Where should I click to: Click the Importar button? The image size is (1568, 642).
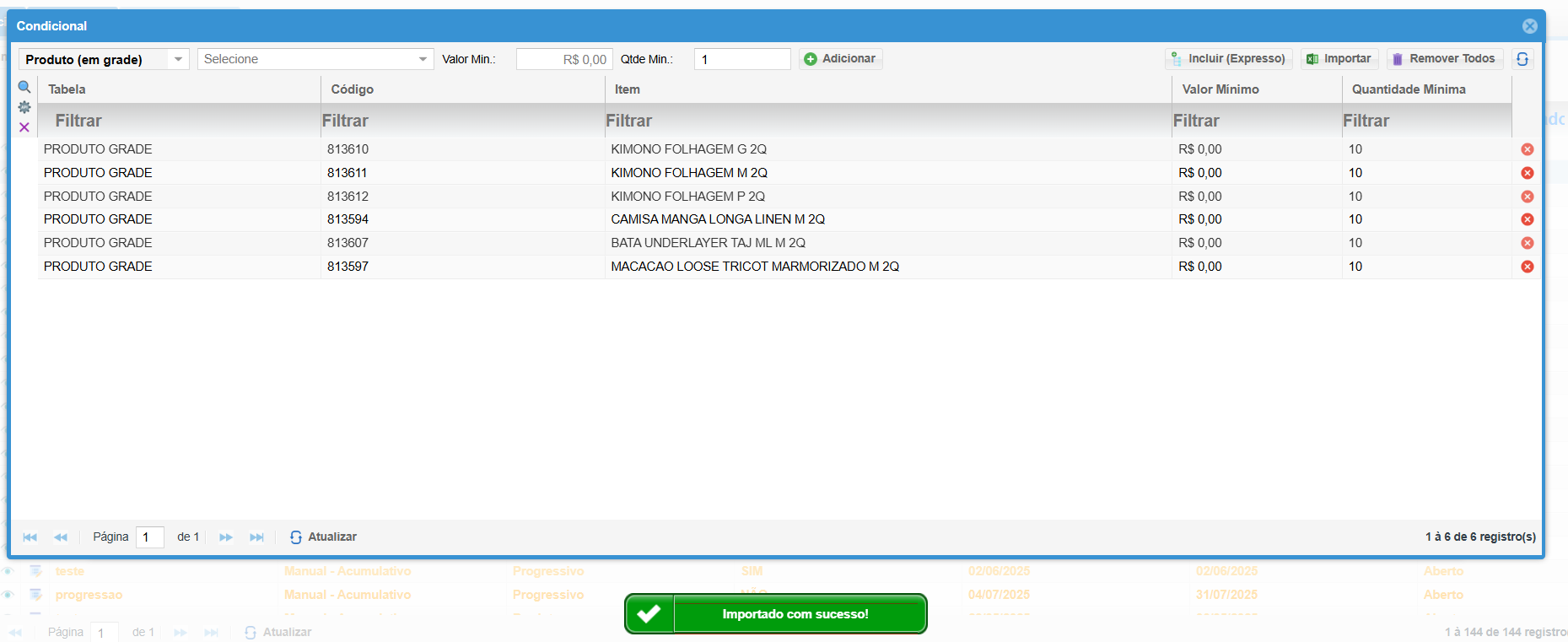(1339, 59)
